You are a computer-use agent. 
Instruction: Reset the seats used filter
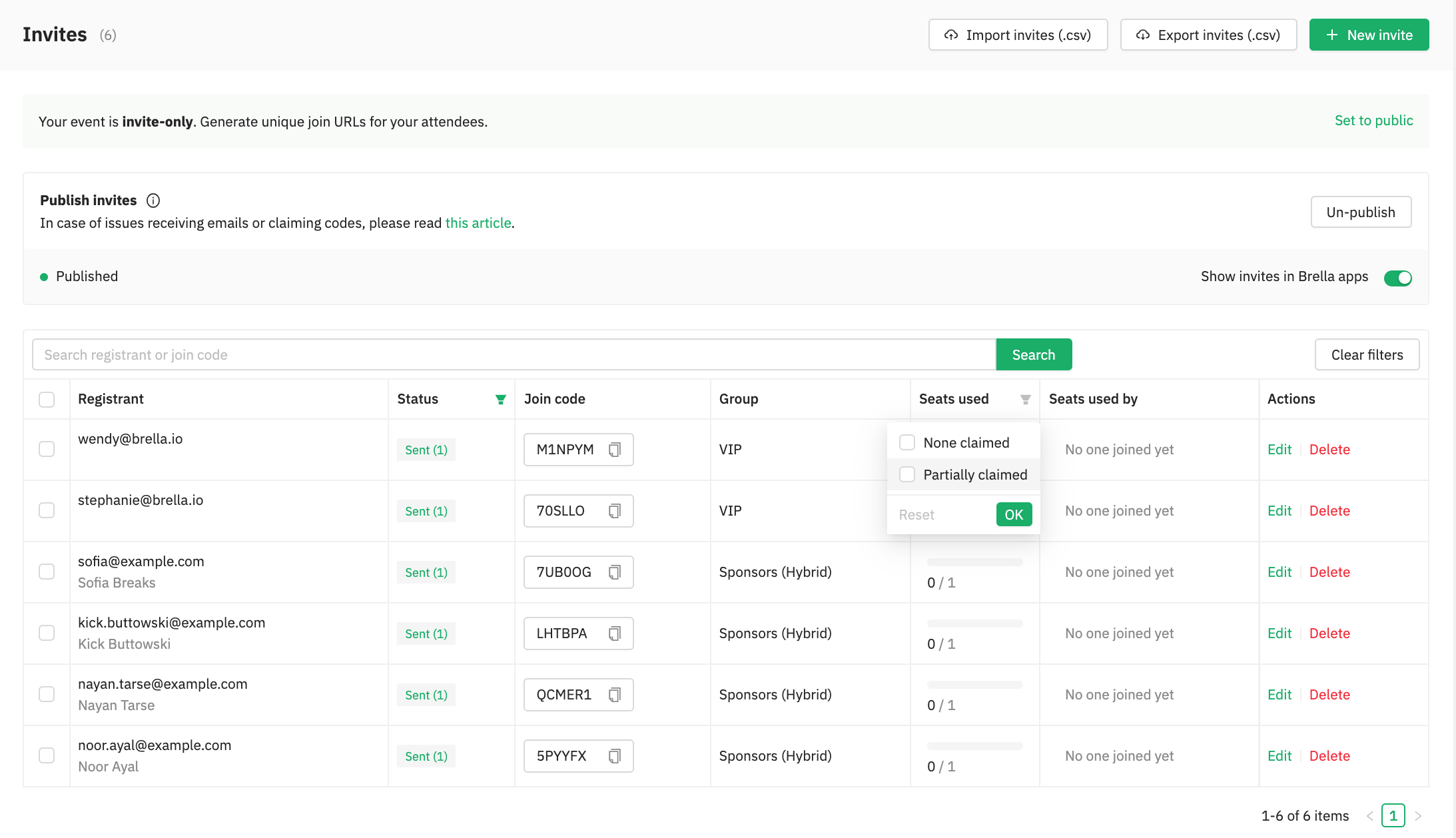[916, 515]
